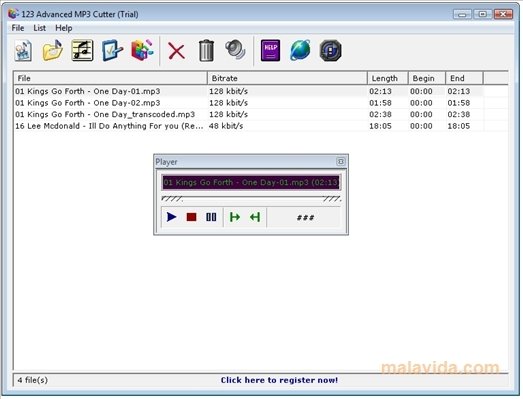This screenshot has height=399, width=523.
Task: Click the End cell '01:58'
Action: [459, 103]
